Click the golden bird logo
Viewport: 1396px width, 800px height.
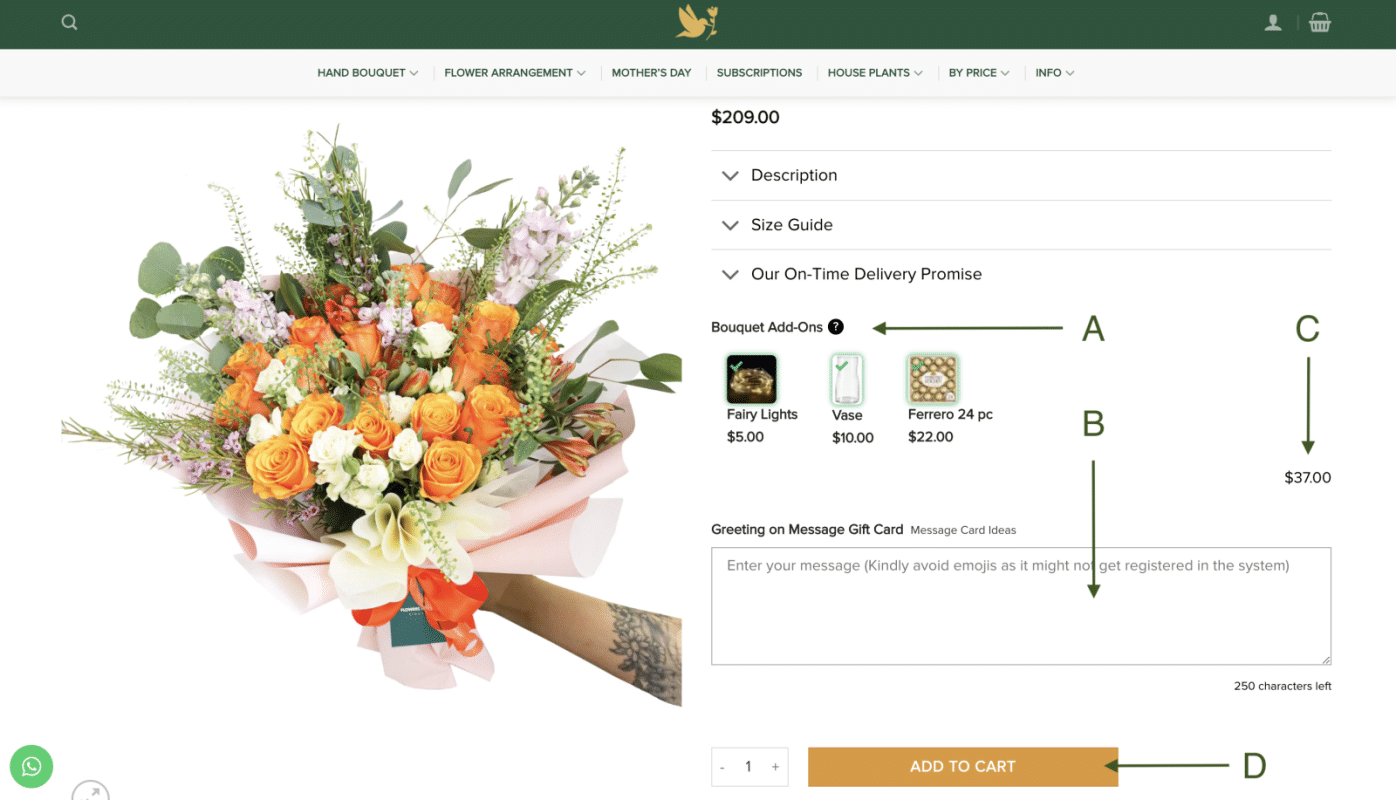(x=697, y=22)
